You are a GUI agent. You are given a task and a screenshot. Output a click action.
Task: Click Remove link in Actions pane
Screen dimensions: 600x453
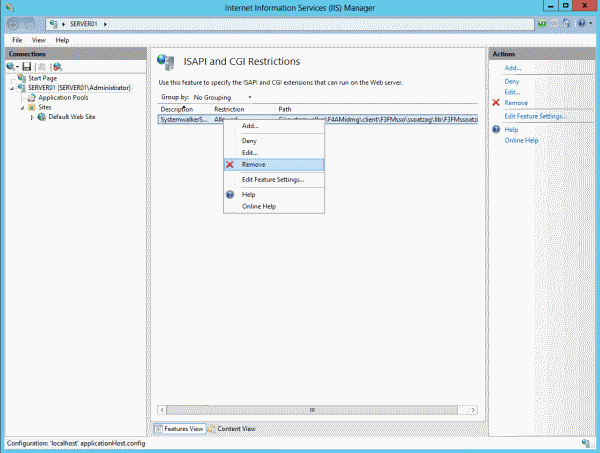click(516, 103)
